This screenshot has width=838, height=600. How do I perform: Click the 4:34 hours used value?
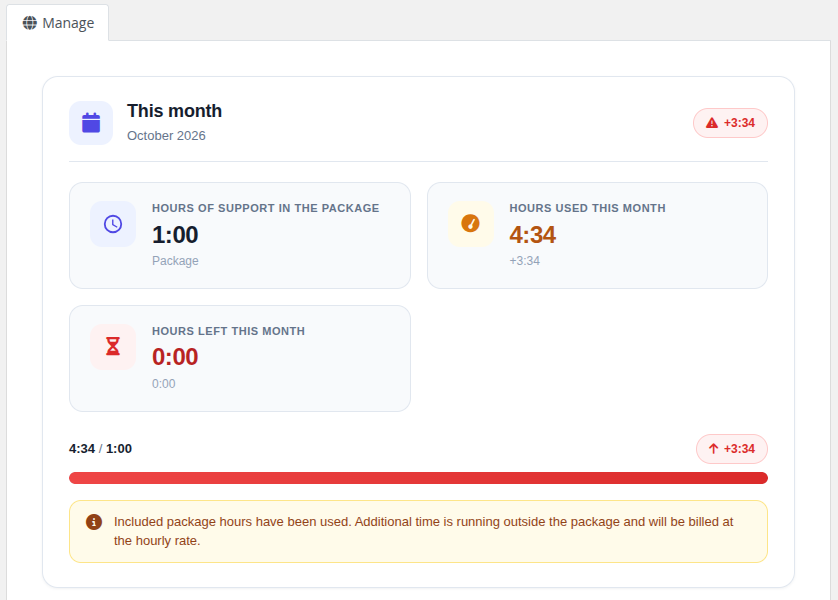coord(533,235)
